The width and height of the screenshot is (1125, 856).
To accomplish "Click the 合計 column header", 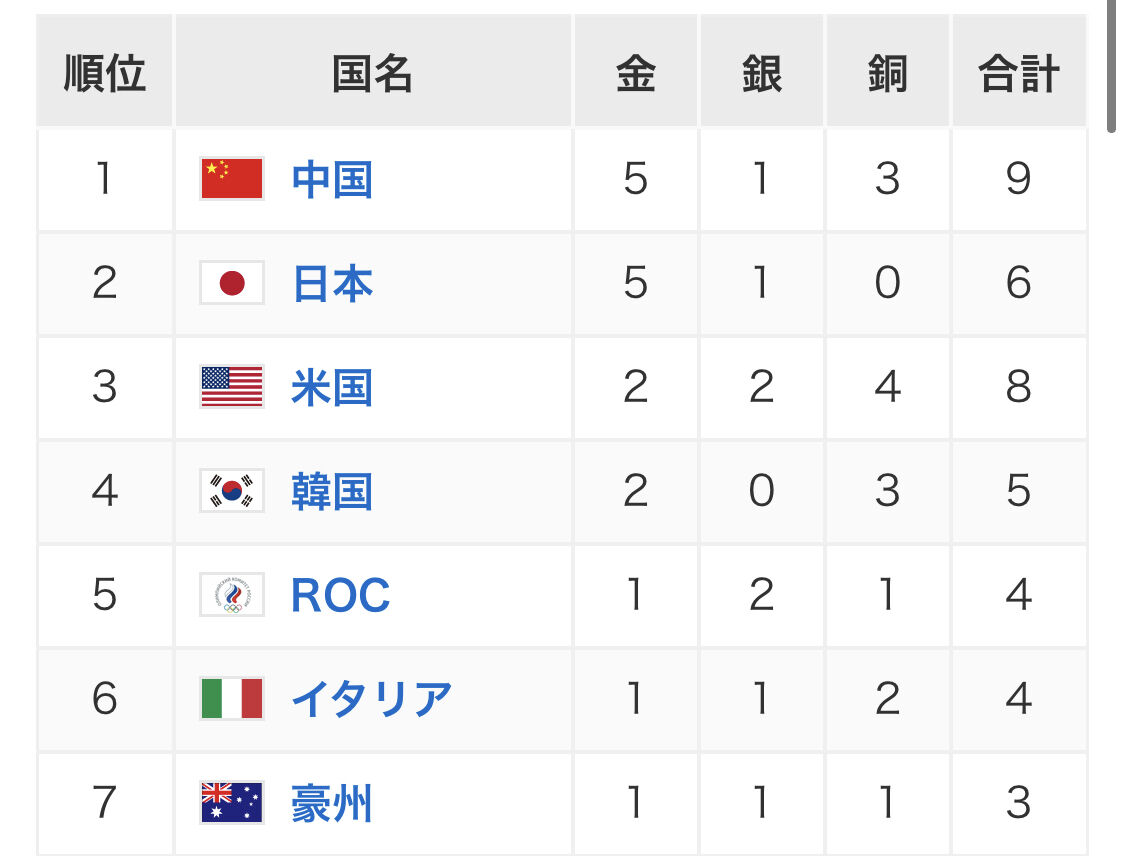I will [1018, 73].
